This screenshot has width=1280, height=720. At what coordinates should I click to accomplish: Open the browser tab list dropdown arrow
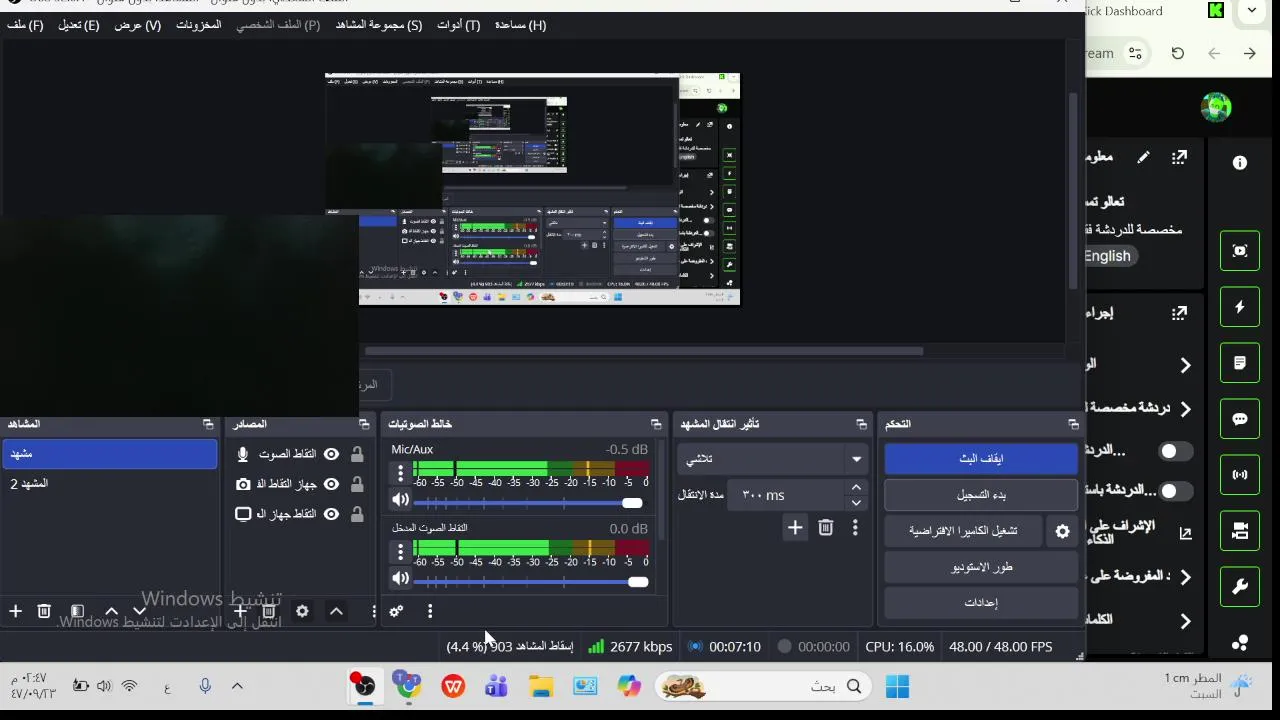[x=1252, y=11]
